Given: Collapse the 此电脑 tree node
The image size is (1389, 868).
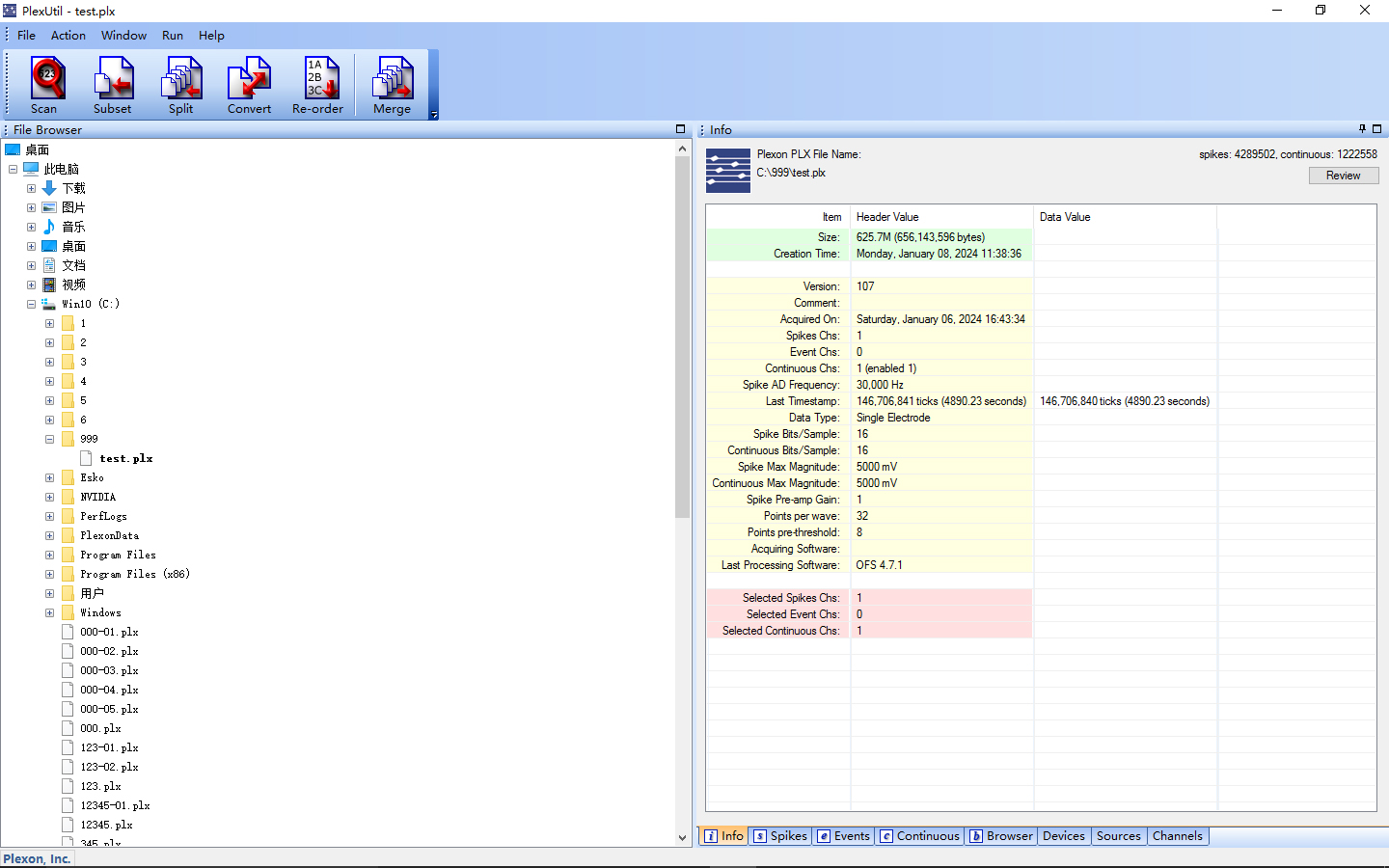Looking at the screenshot, I should coord(13,169).
